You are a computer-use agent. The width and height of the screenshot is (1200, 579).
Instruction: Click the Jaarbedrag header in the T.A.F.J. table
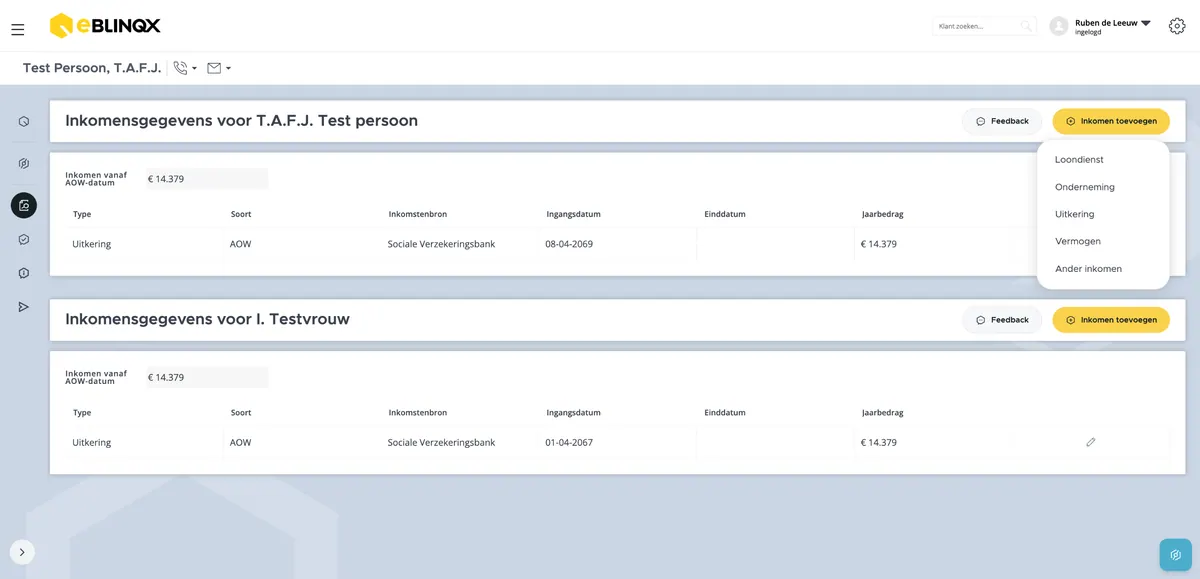(883, 214)
